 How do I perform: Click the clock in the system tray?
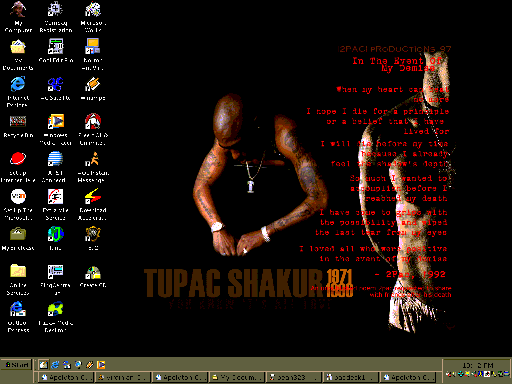478,365
